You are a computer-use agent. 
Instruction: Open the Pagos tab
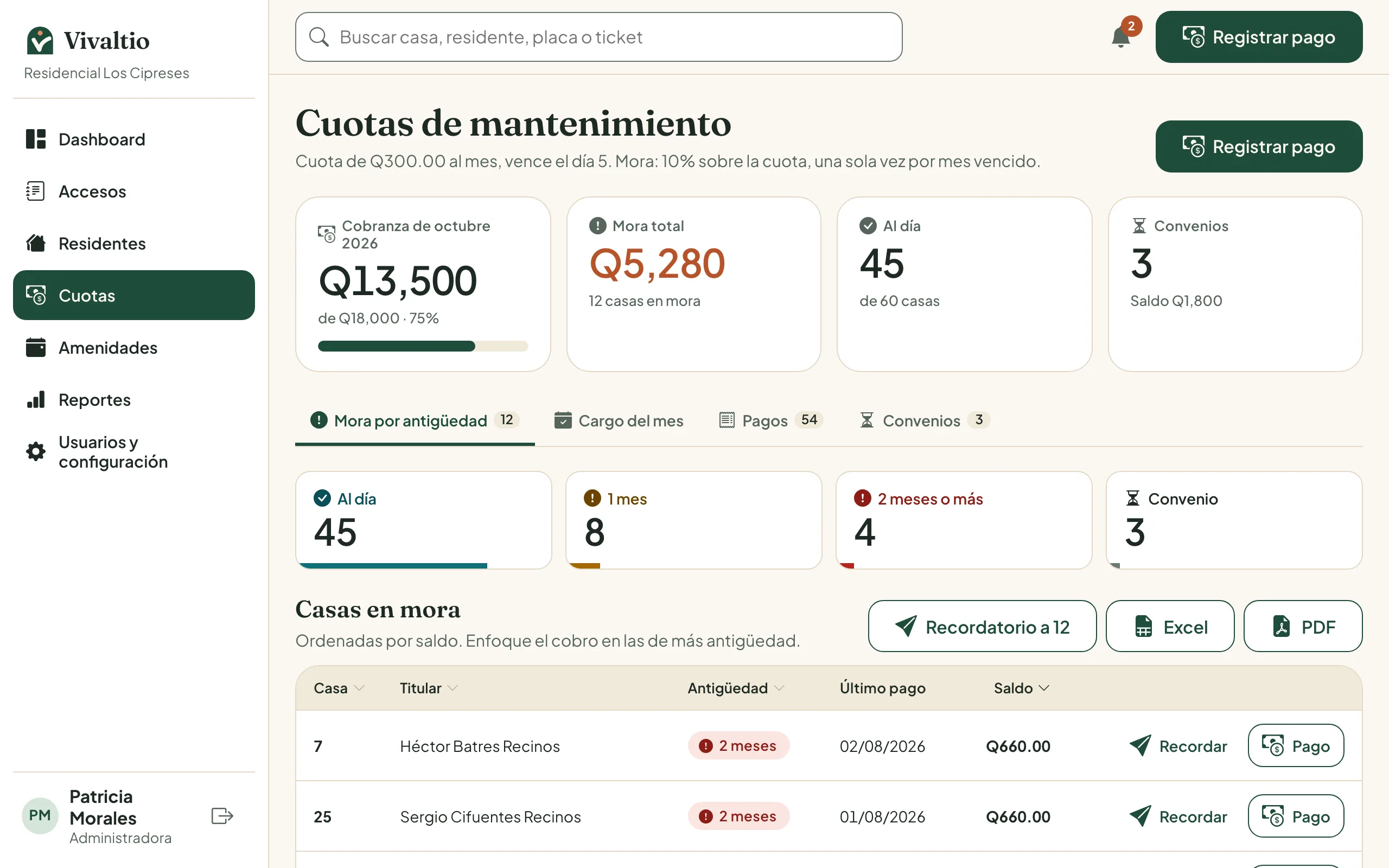pos(771,421)
